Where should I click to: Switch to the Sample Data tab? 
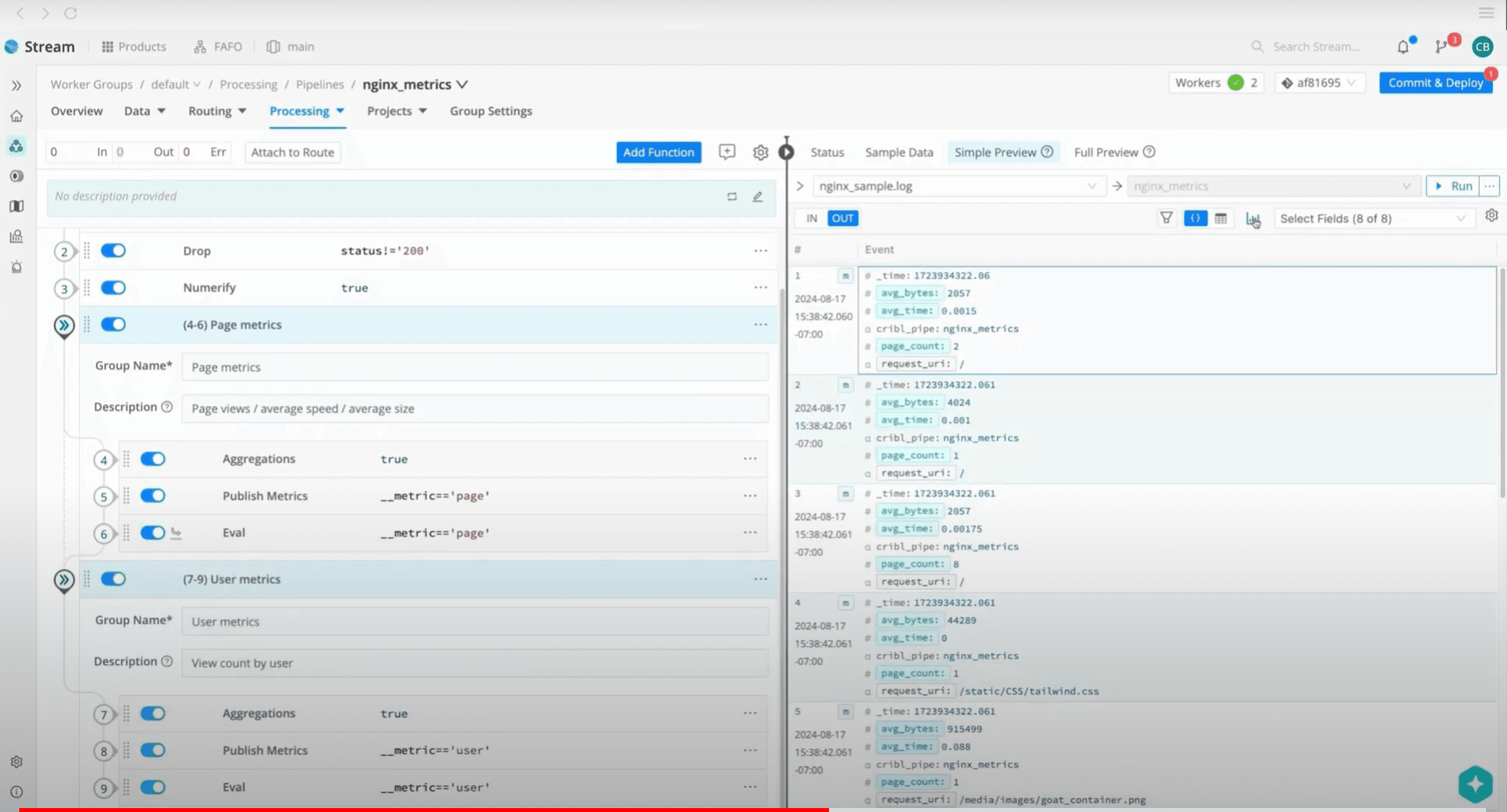pos(898,153)
